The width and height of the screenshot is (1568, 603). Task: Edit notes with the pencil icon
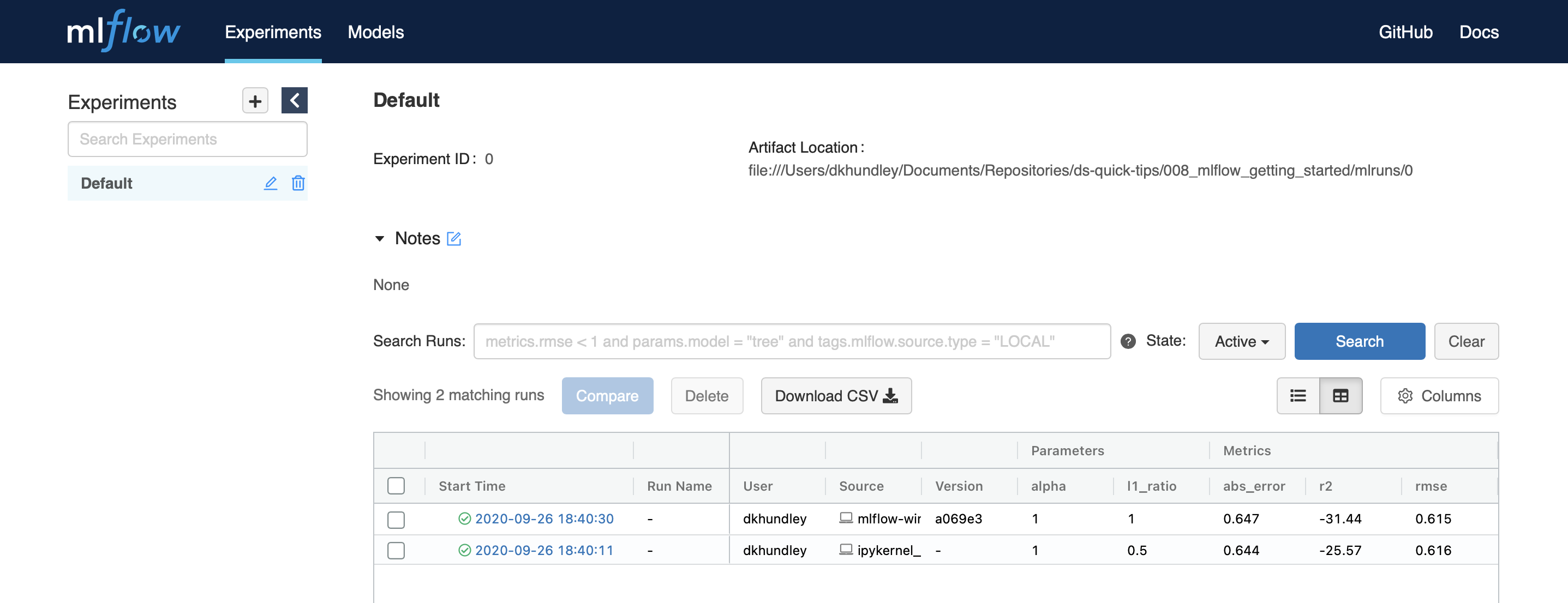click(453, 238)
